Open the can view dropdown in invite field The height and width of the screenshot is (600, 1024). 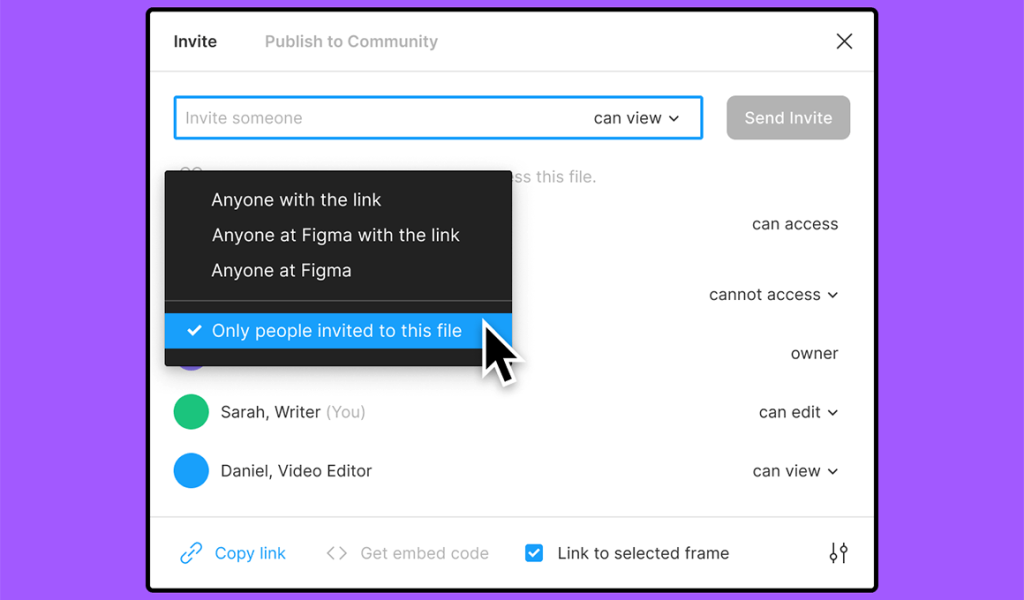[637, 118]
